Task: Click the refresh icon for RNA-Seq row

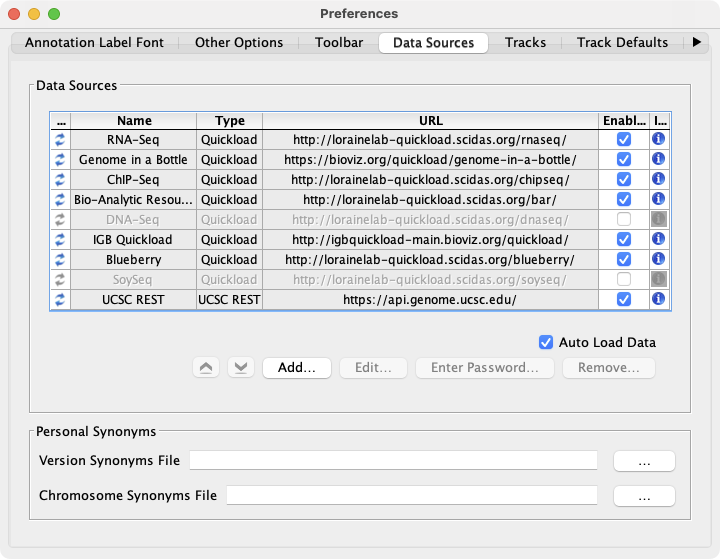Action: click(x=59, y=140)
